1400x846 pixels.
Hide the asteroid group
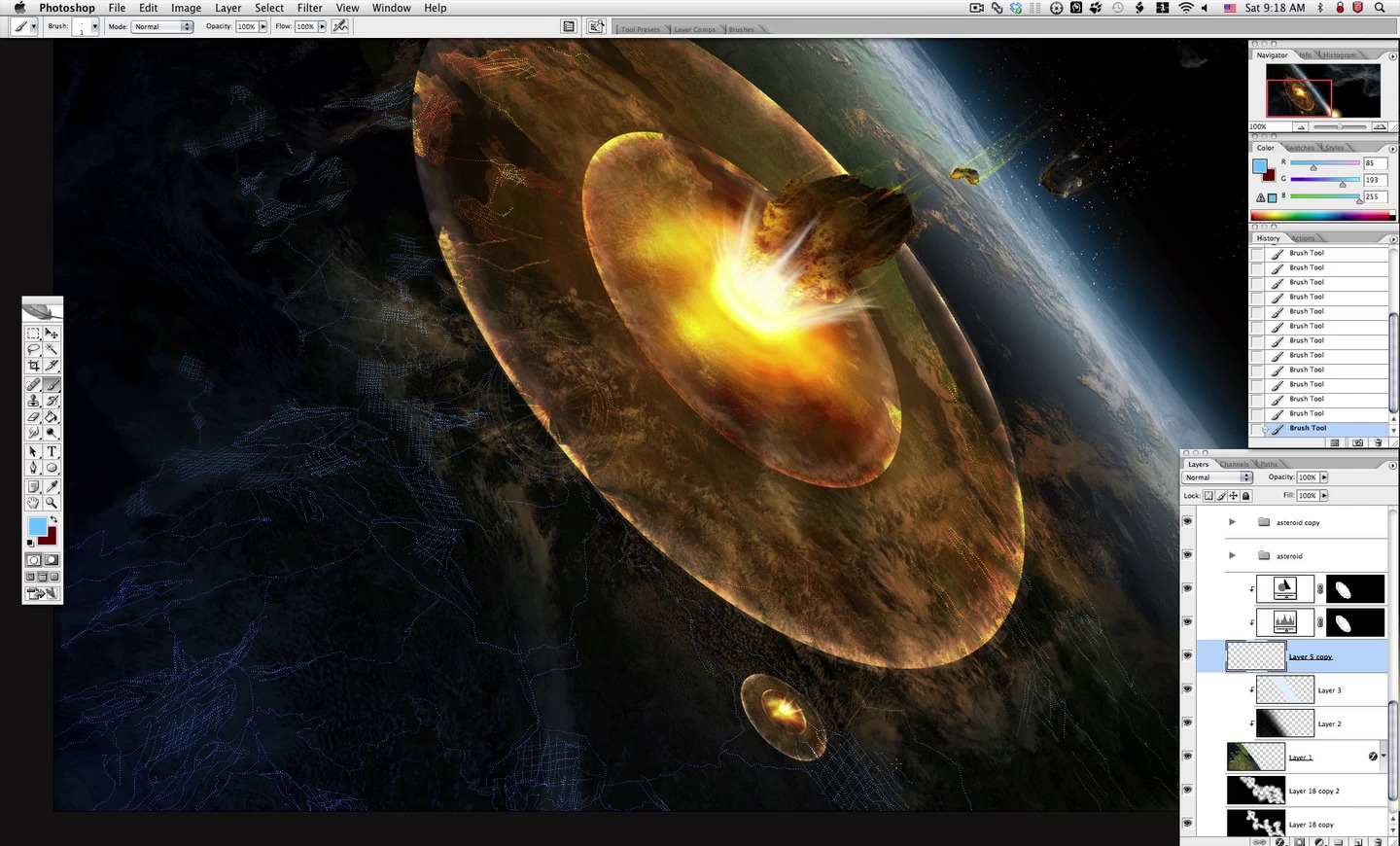1187,554
